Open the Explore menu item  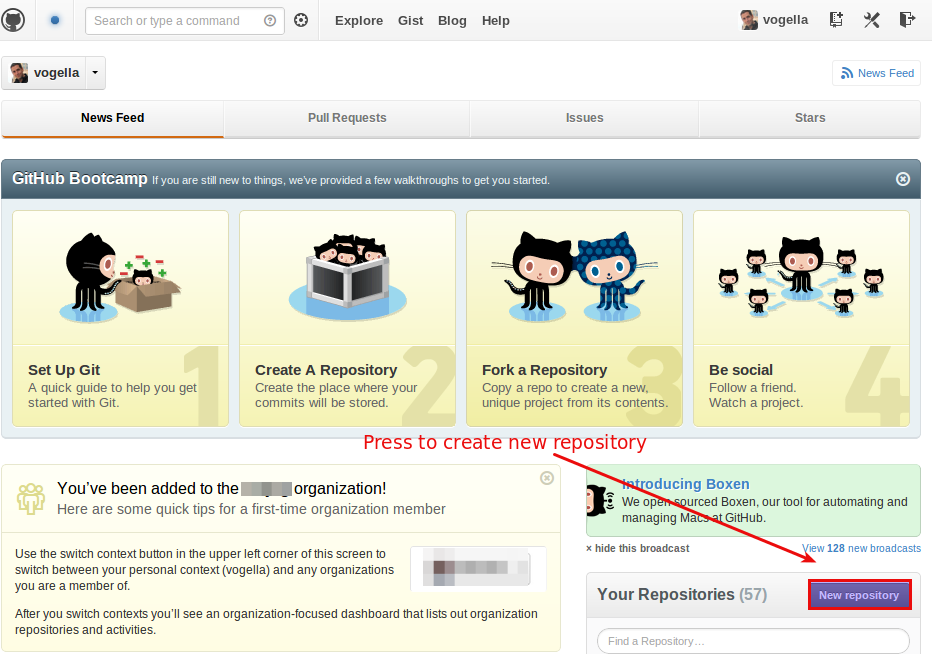359,21
